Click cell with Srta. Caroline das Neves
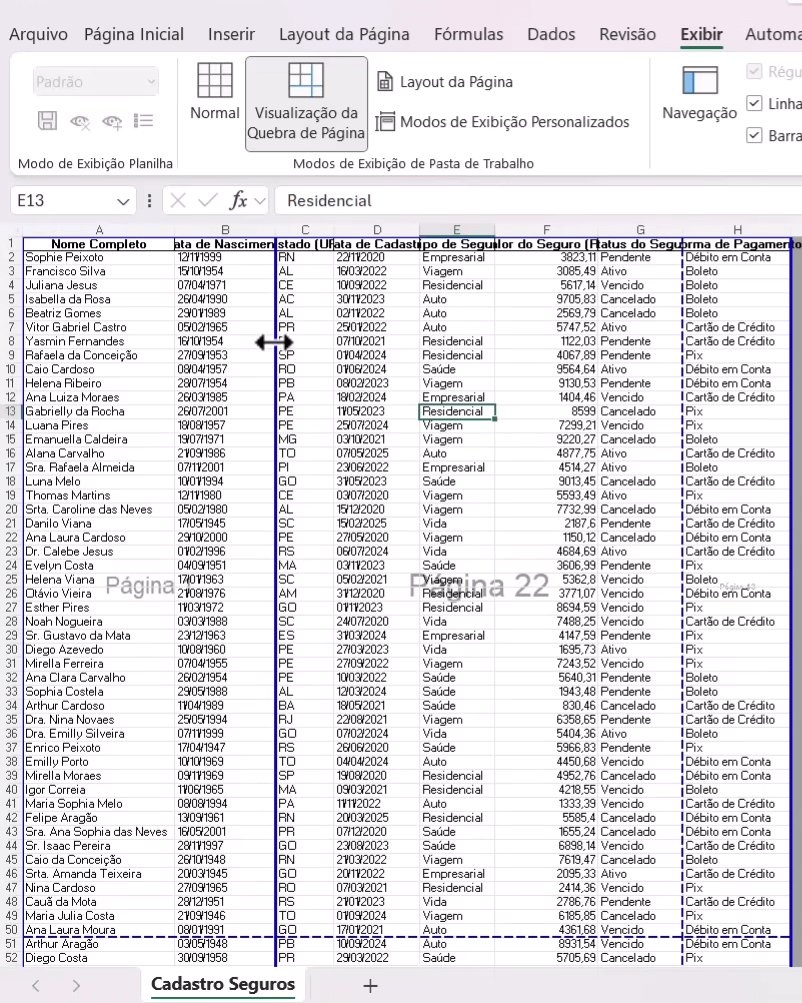The width and height of the screenshot is (802, 1003). [98, 510]
